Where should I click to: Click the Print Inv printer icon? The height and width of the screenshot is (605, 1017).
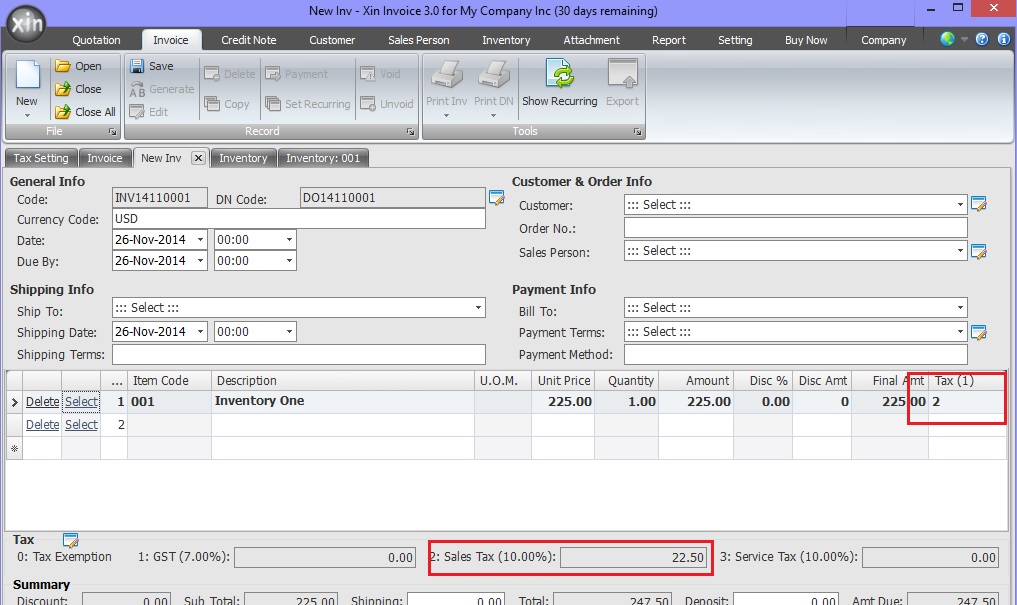click(446, 75)
